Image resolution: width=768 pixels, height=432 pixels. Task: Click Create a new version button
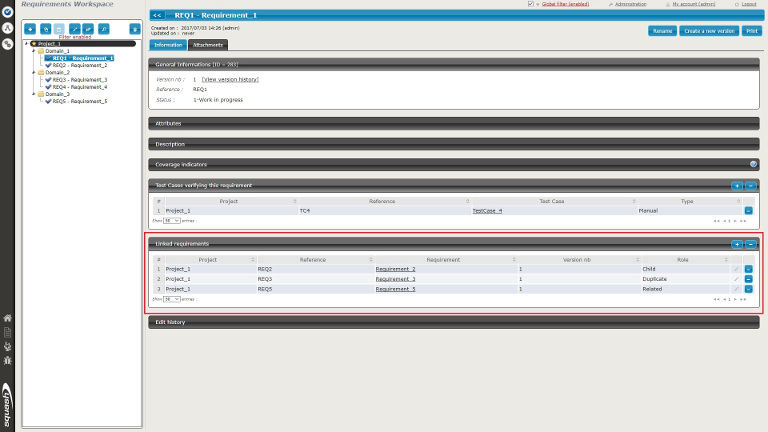click(709, 31)
